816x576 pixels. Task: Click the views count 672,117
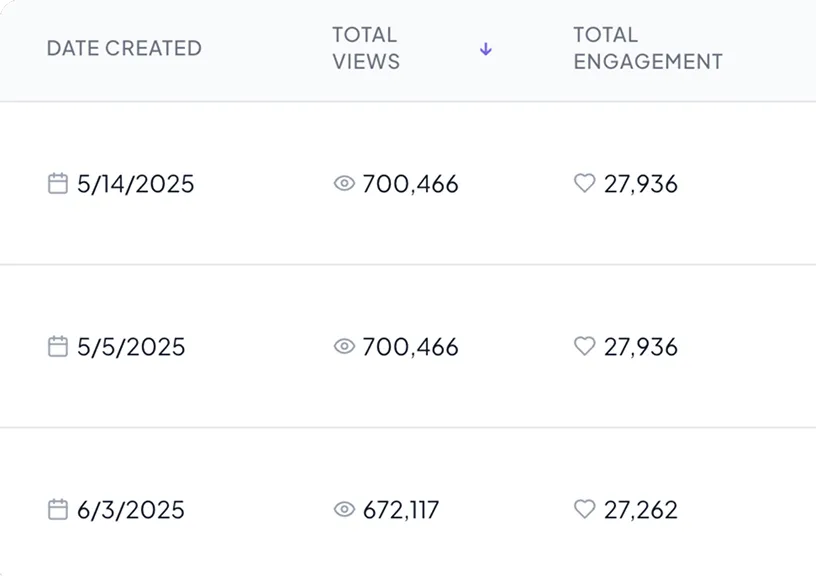point(402,510)
